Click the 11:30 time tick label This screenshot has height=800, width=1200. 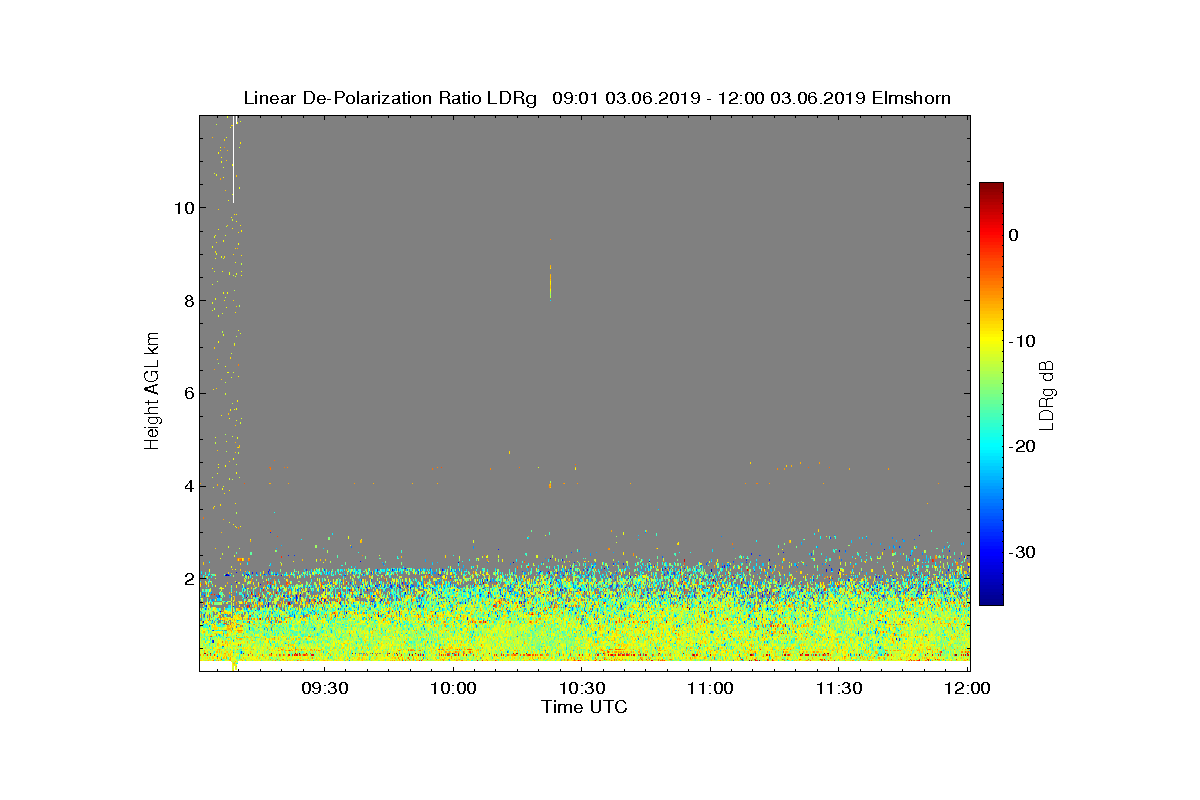point(840,689)
